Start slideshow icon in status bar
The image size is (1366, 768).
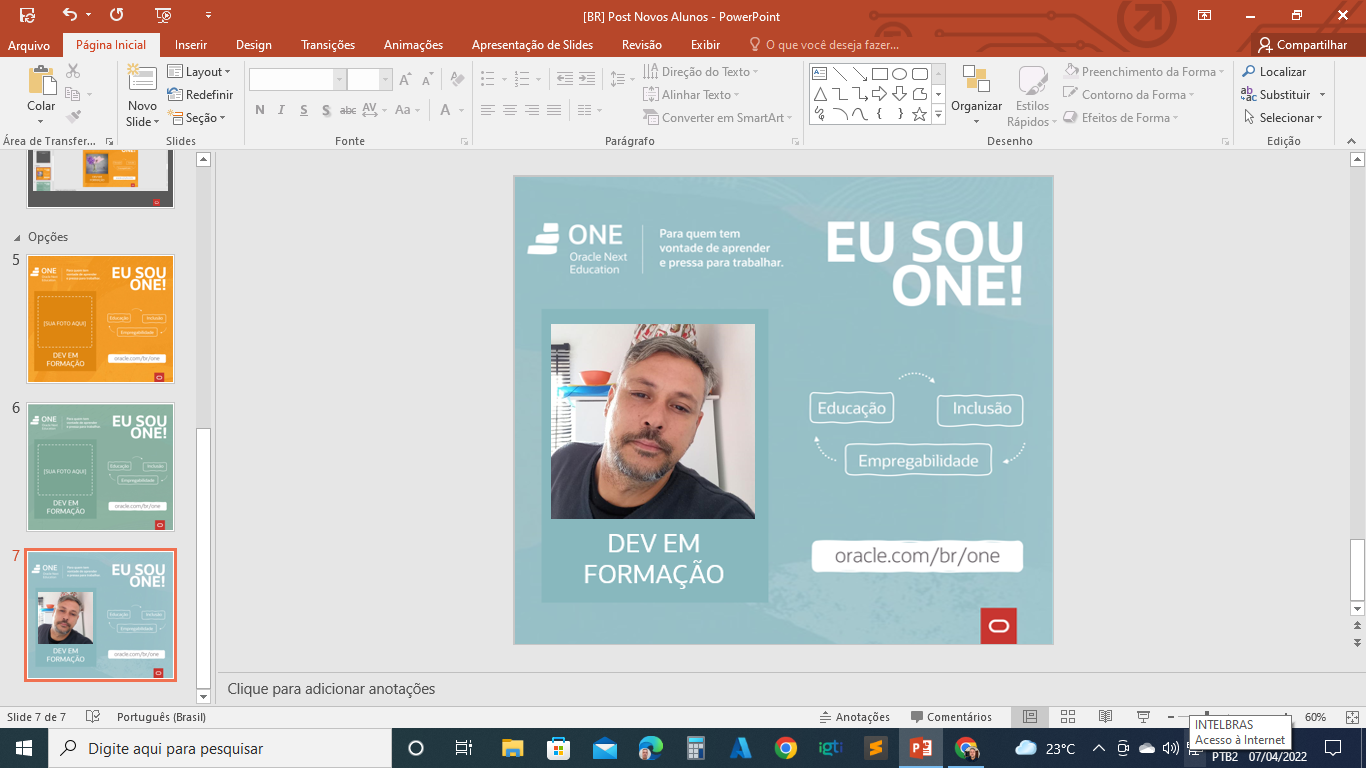pyautogui.click(x=1143, y=717)
